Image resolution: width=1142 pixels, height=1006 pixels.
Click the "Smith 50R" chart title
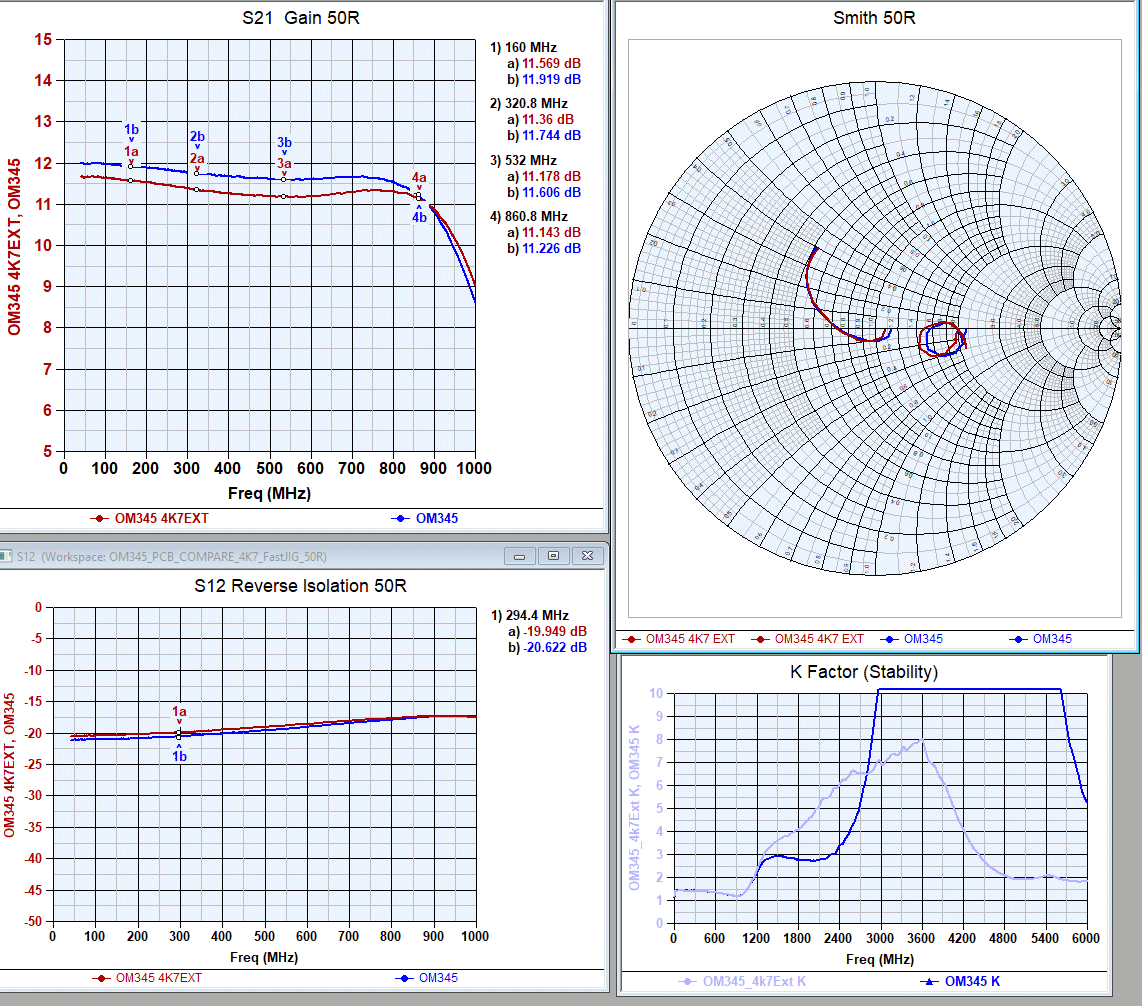point(874,18)
